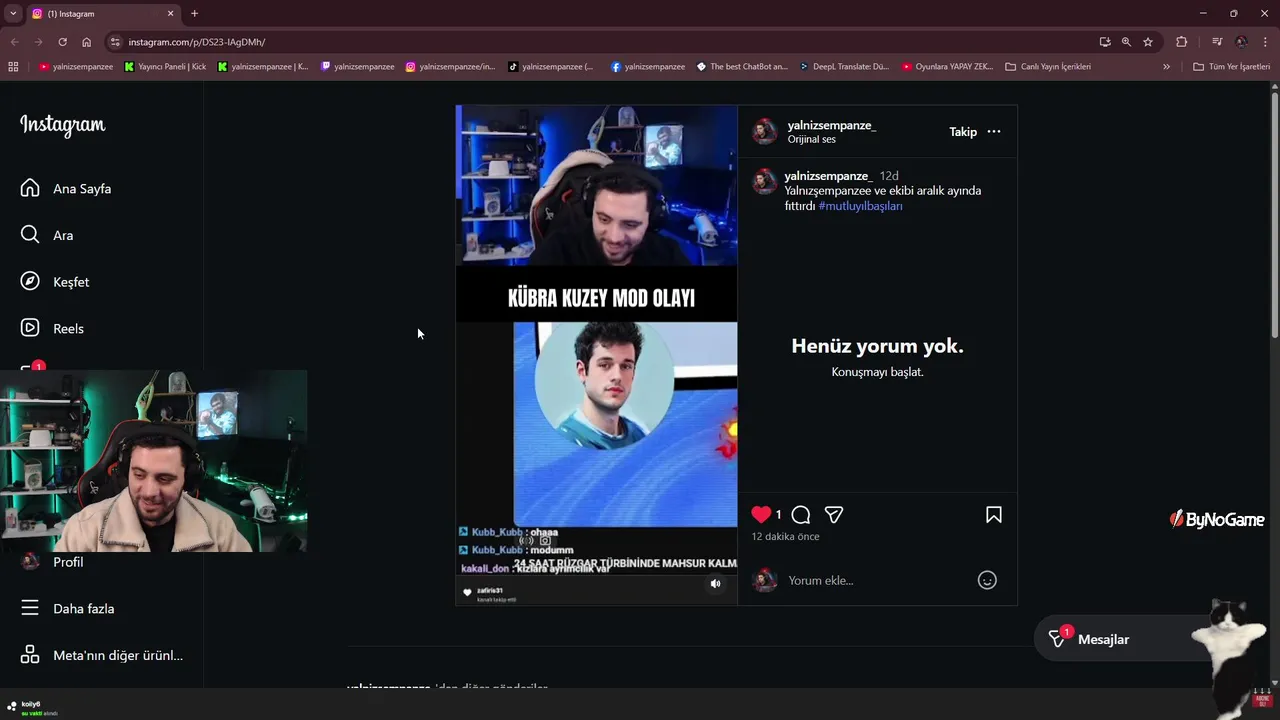1280x720 pixels.
Task: View site information icon in address bar
Action: pos(115,42)
